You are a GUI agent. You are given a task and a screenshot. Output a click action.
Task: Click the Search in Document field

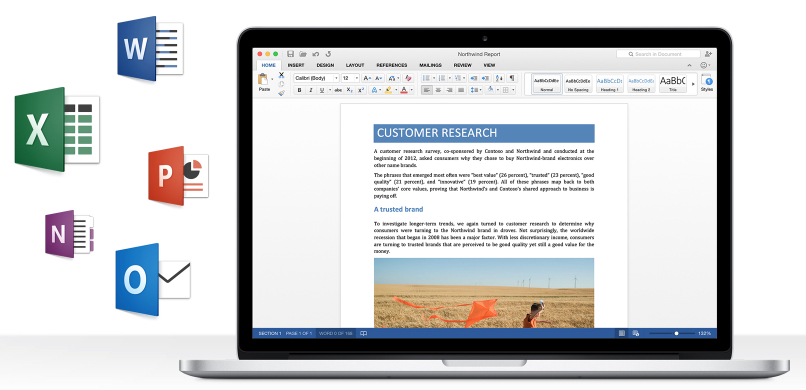pyautogui.click(x=658, y=54)
